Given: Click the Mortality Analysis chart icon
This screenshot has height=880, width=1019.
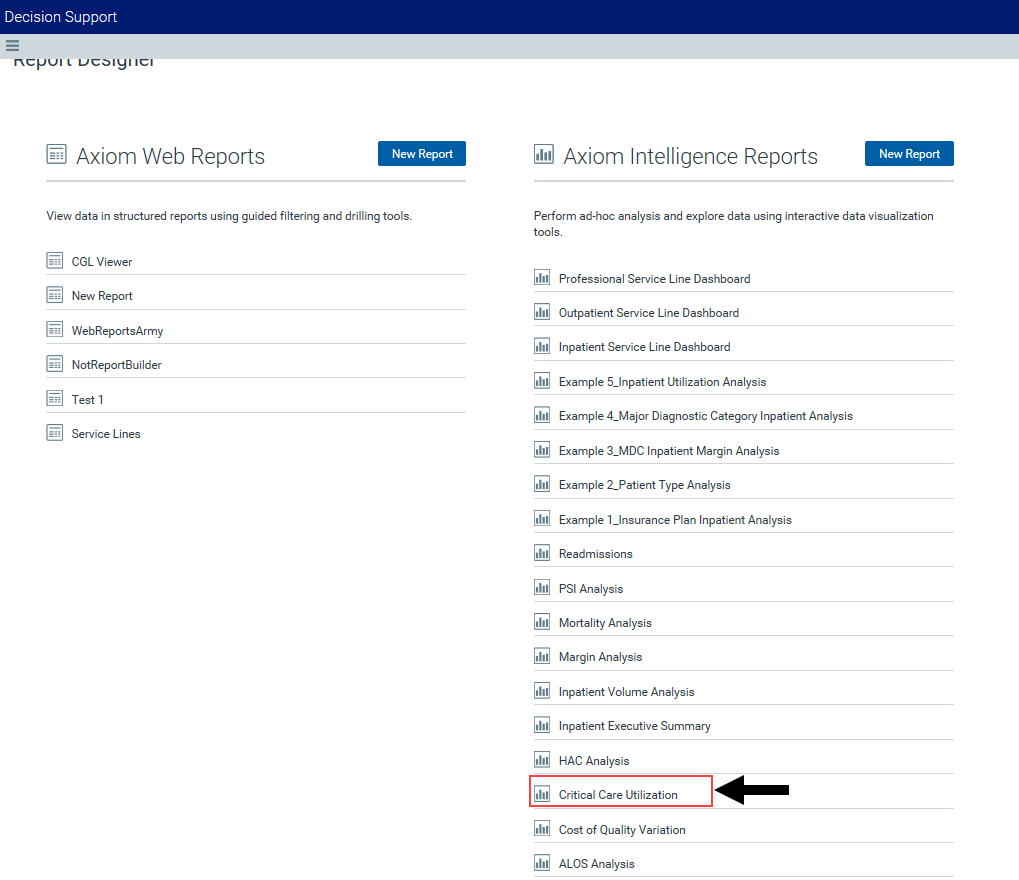Looking at the screenshot, I should click(x=542, y=622).
